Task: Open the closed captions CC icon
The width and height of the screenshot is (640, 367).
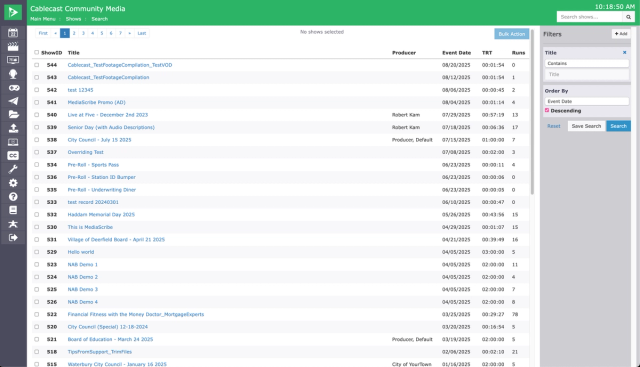Action: pos(13,156)
